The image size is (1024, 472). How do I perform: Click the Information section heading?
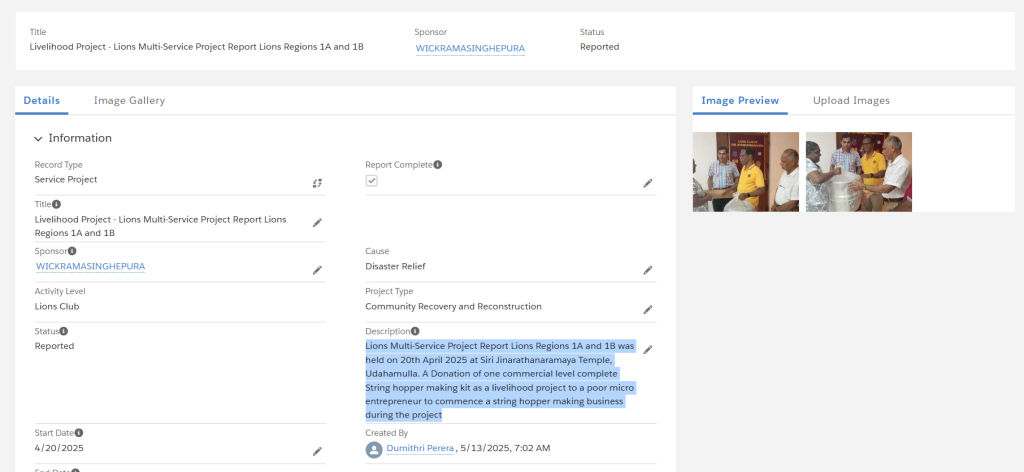click(x=80, y=138)
